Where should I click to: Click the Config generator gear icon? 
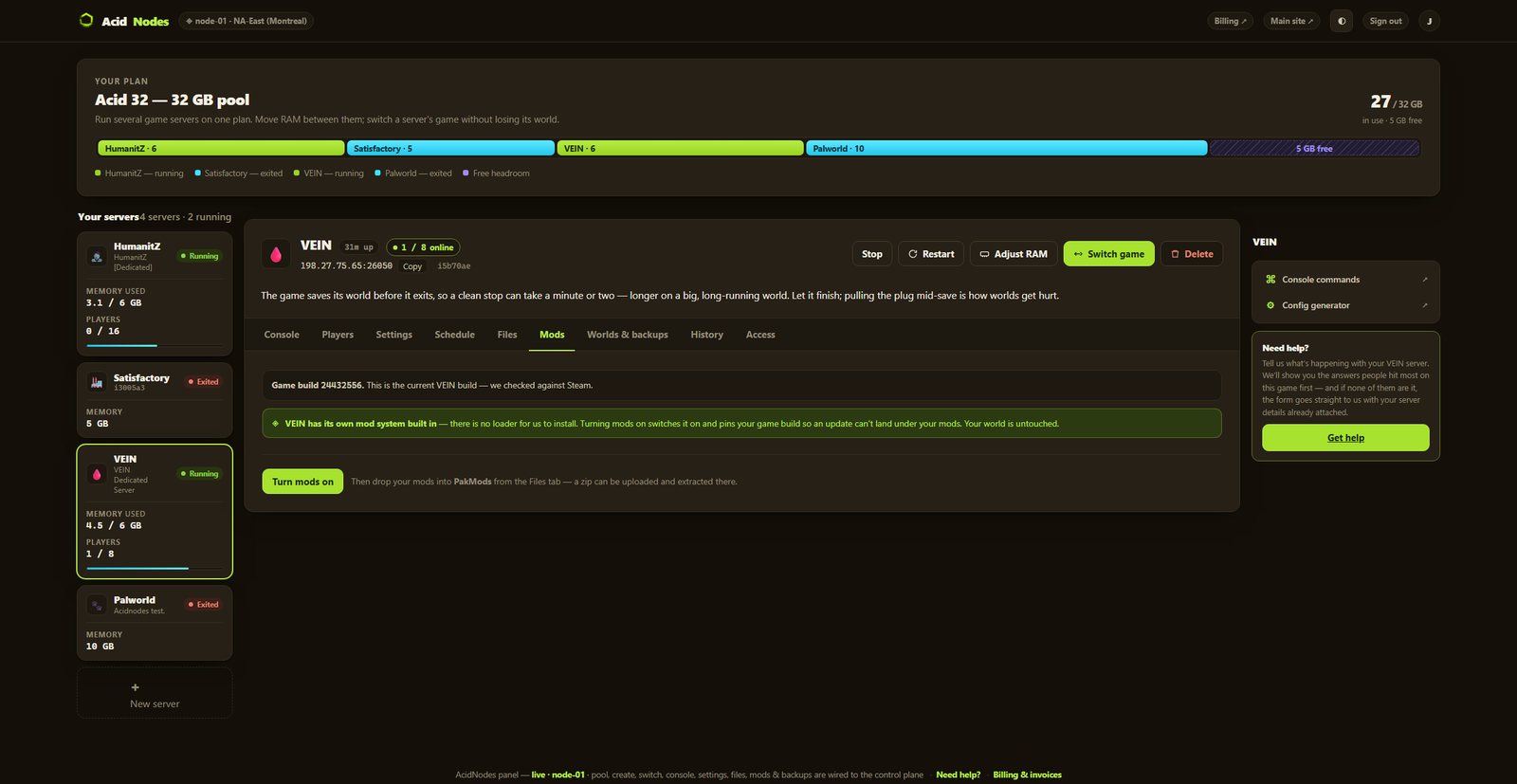[x=1270, y=305]
